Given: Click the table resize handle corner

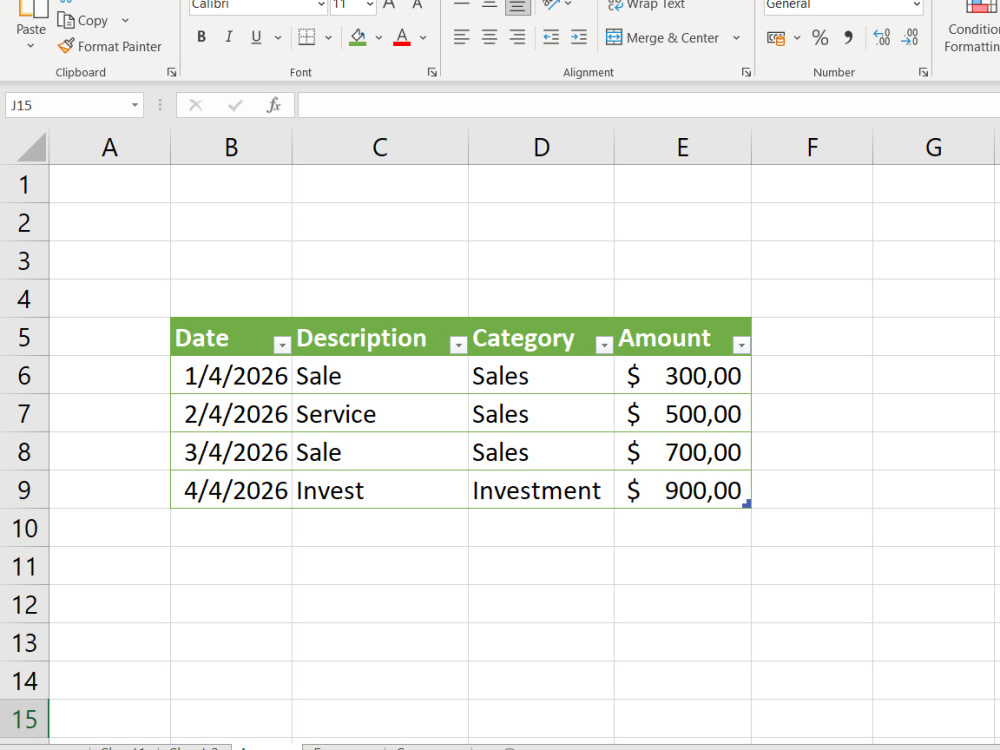Looking at the screenshot, I should coord(747,504).
